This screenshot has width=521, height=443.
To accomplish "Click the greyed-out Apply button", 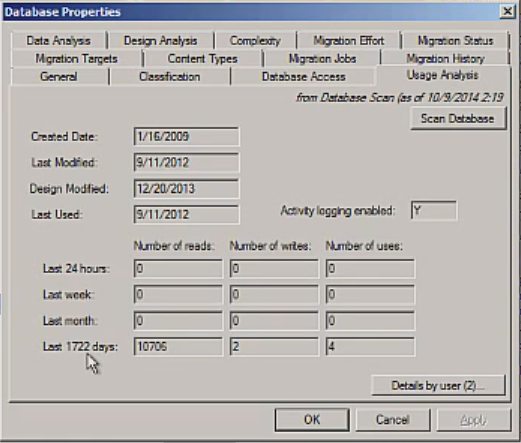I will click(x=474, y=420).
